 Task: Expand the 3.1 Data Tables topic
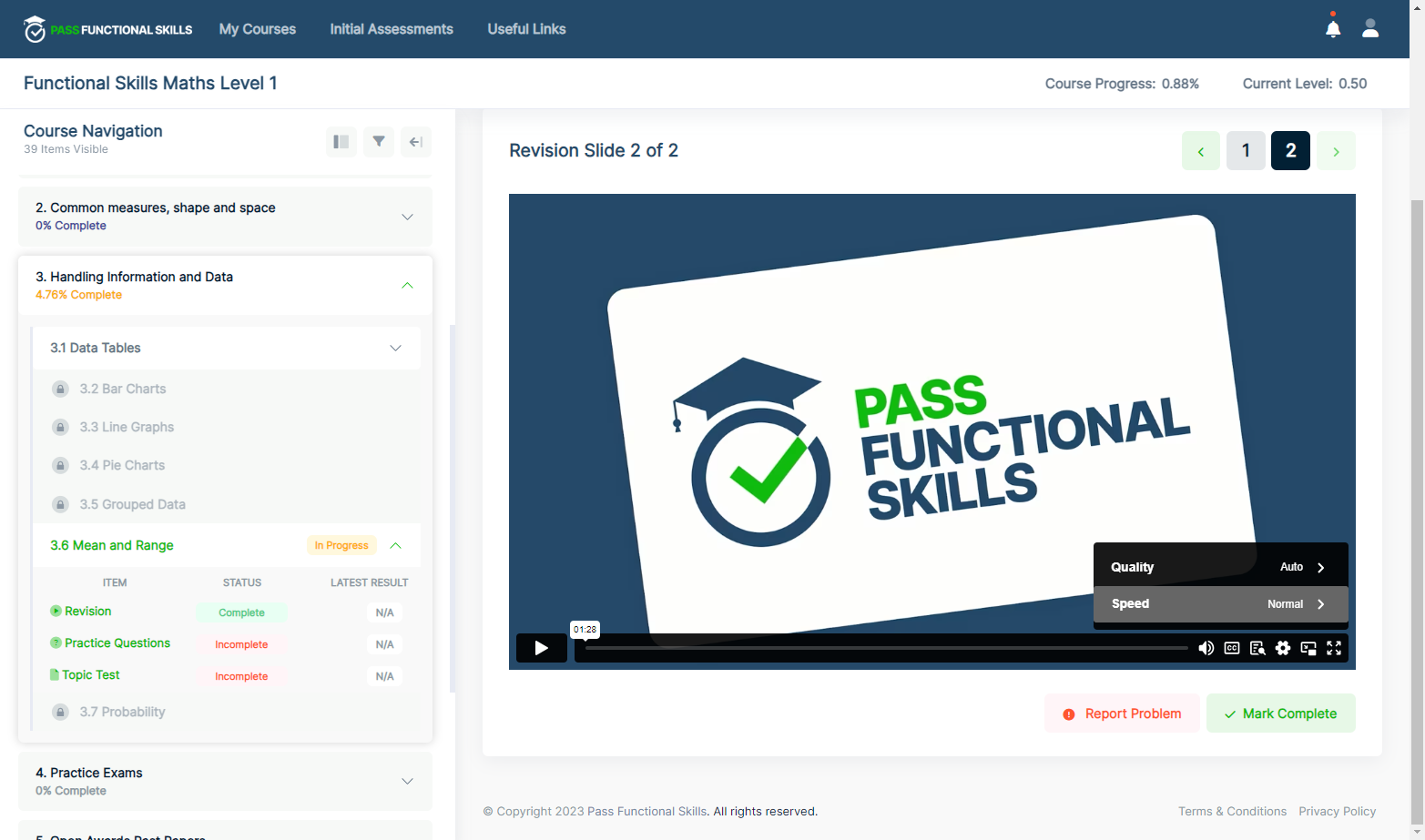tap(395, 348)
